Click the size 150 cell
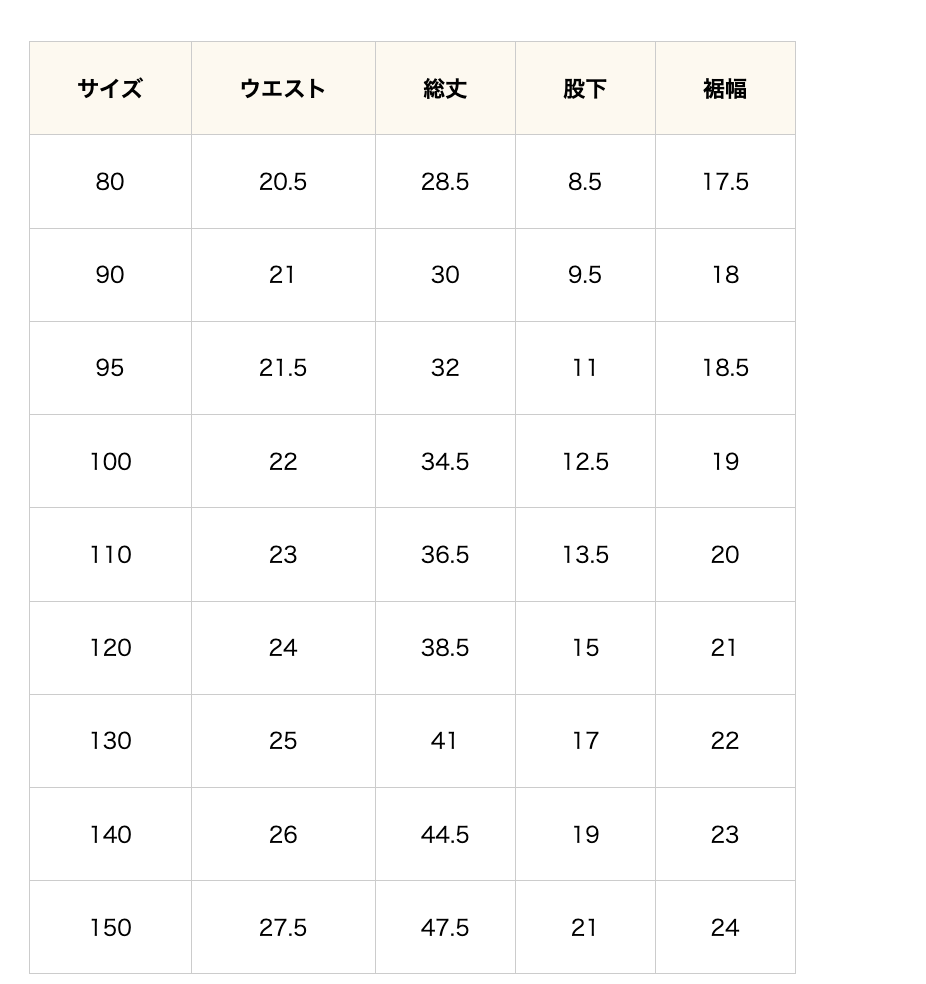Viewport: 926px width, 984px height. [x=110, y=927]
